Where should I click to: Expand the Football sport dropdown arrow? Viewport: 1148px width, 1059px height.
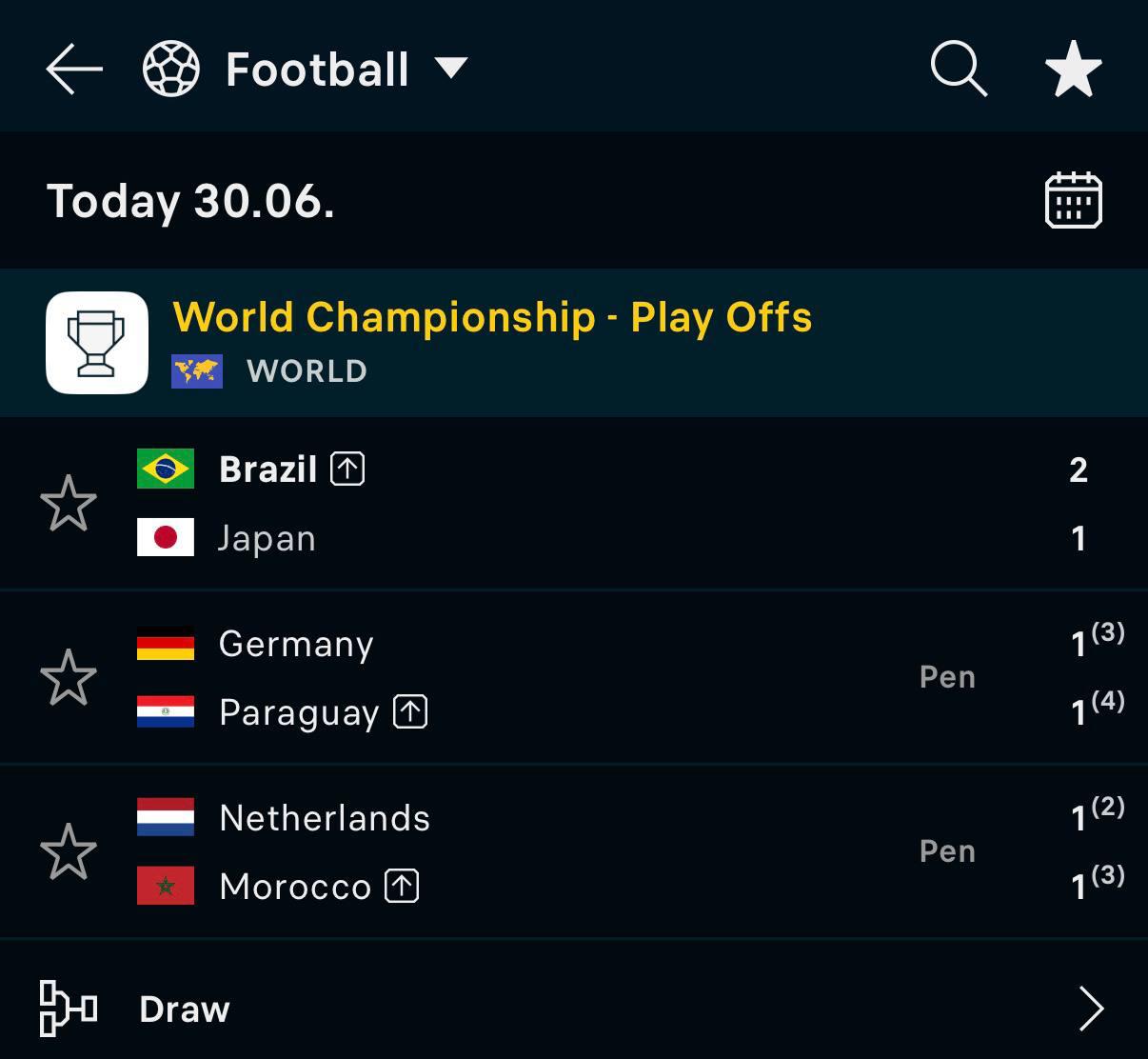[x=451, y=69]
